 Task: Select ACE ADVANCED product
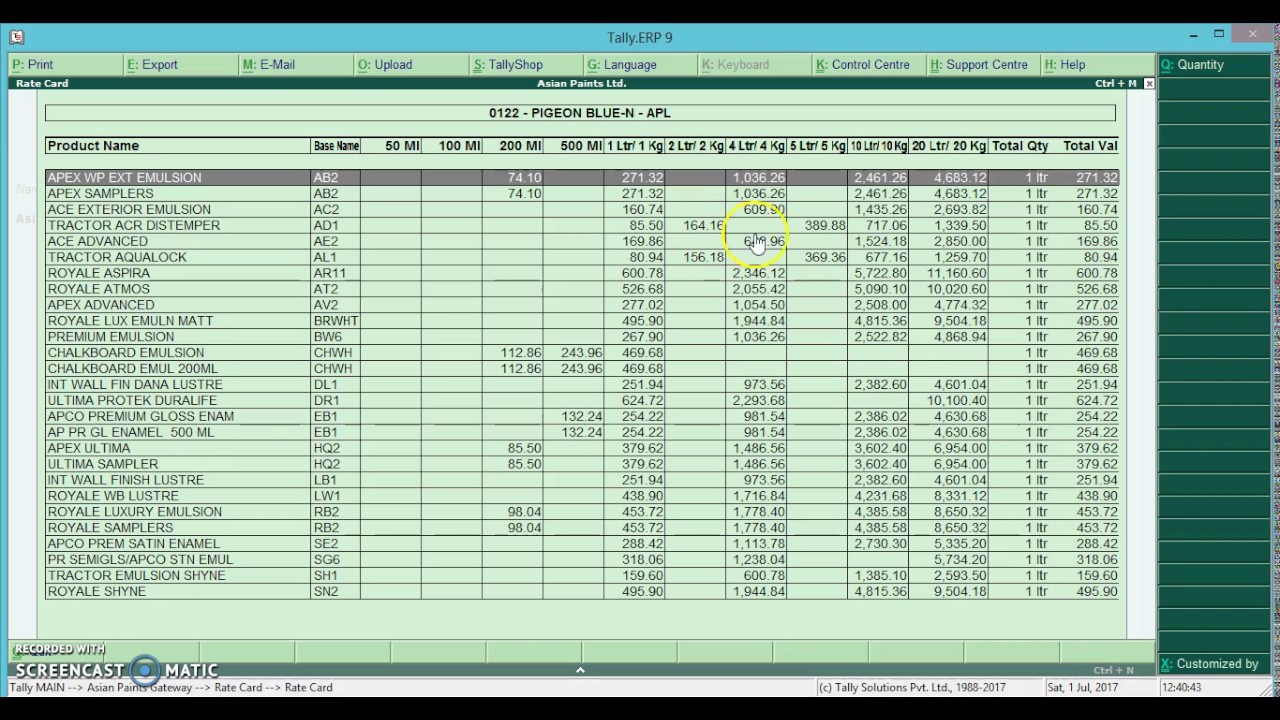coord(97,241)
